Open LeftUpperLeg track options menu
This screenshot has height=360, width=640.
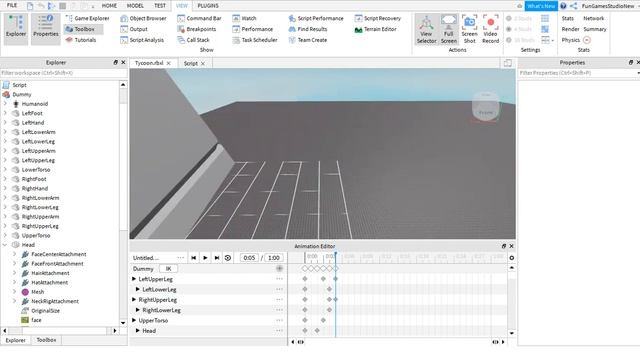[279, 279]
